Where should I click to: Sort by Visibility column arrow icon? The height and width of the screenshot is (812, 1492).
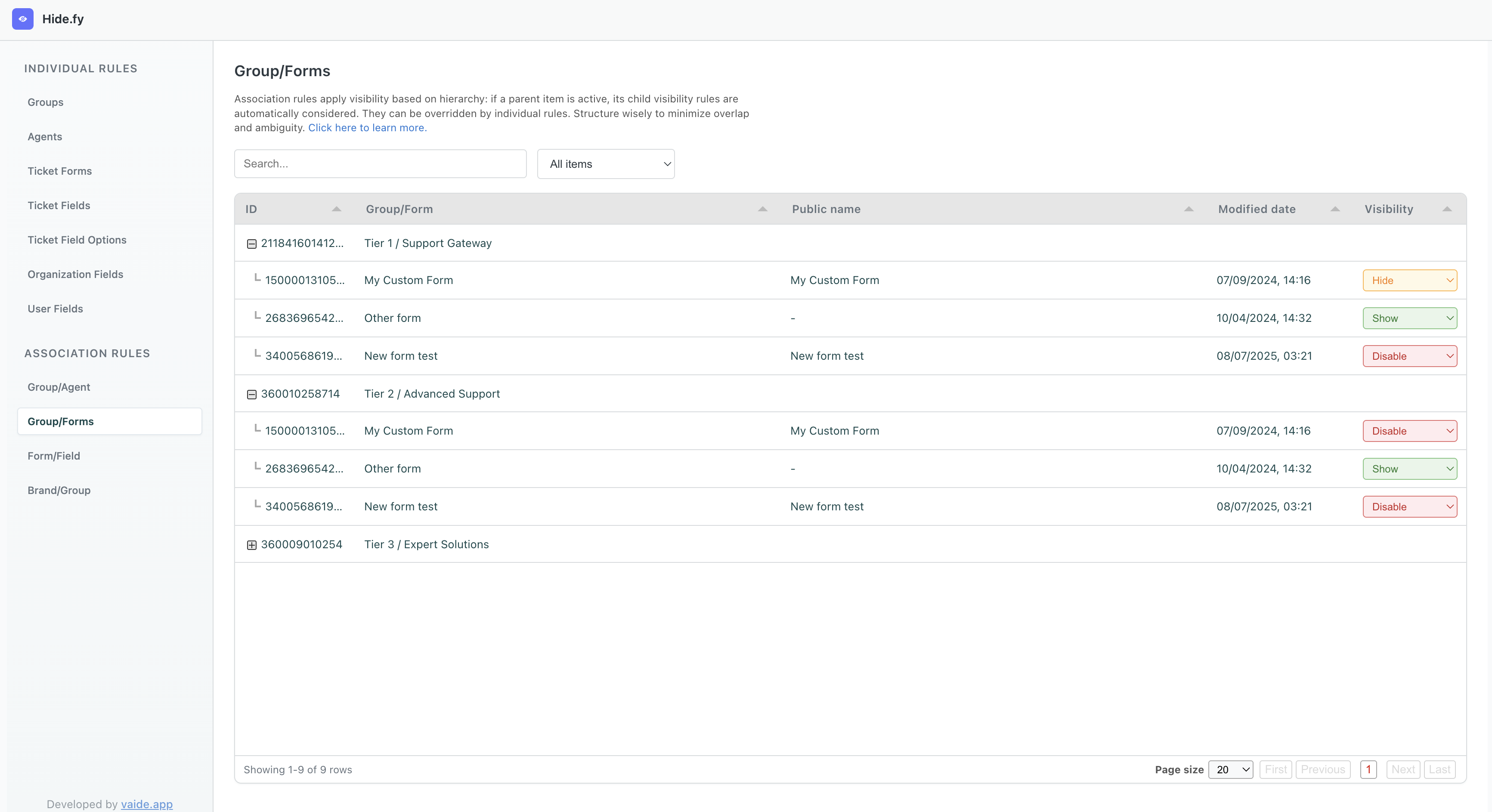pos(1447,209)
